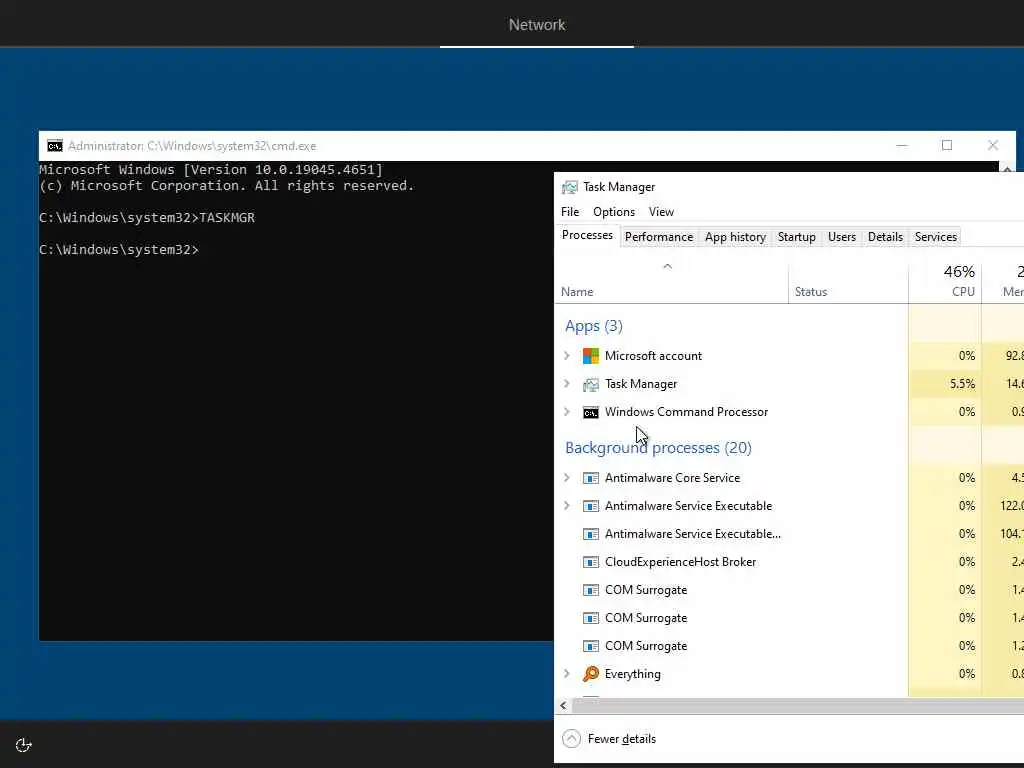Expand Antimalware Core Service group
Image resolution: width=1024 pixels, height=768 pixels.
point(567,478)
